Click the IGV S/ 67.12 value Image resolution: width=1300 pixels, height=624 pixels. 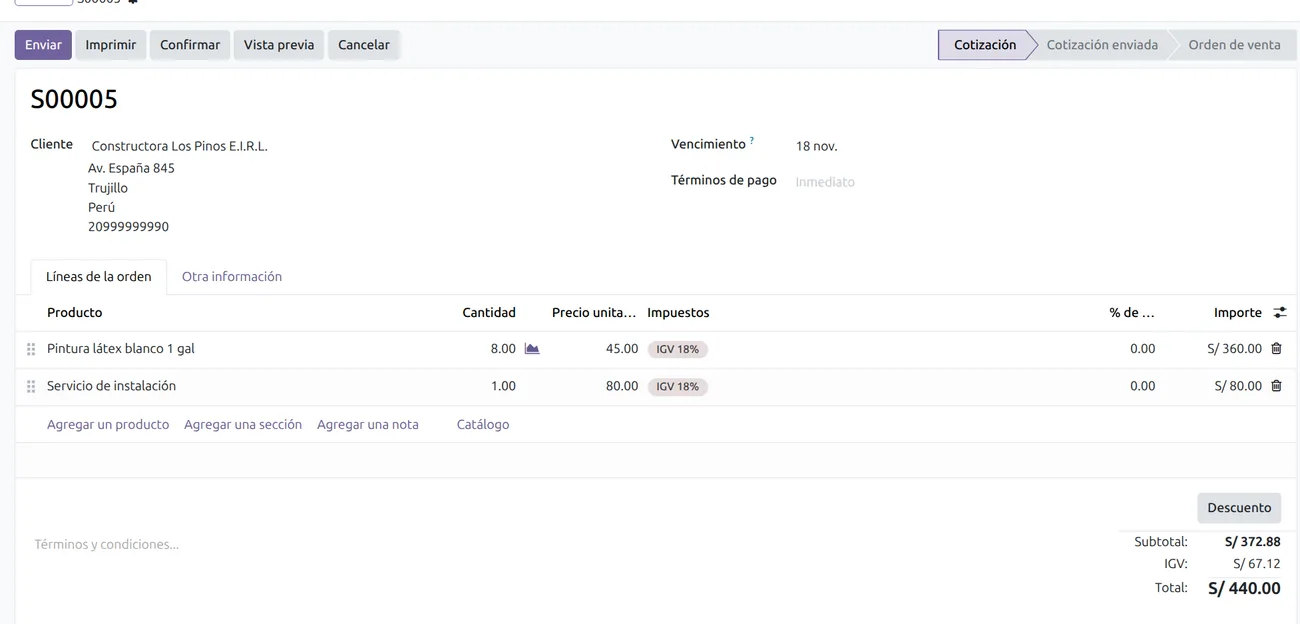pyautogui.click(x=1256, y=564)
